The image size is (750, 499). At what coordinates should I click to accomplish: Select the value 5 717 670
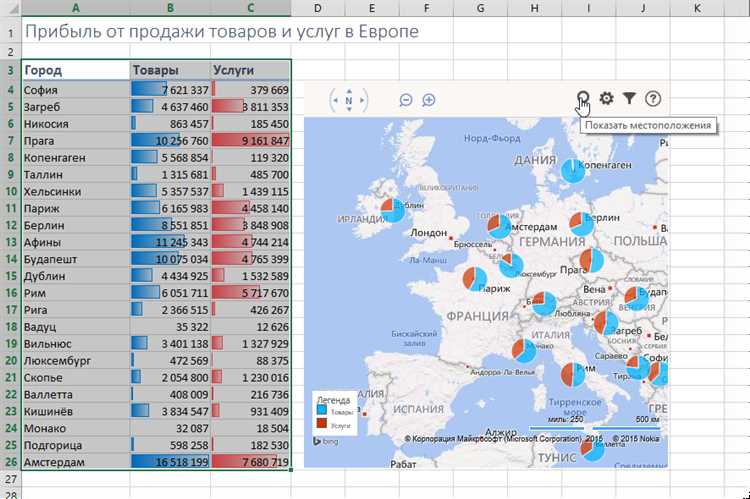coord(250,293)
